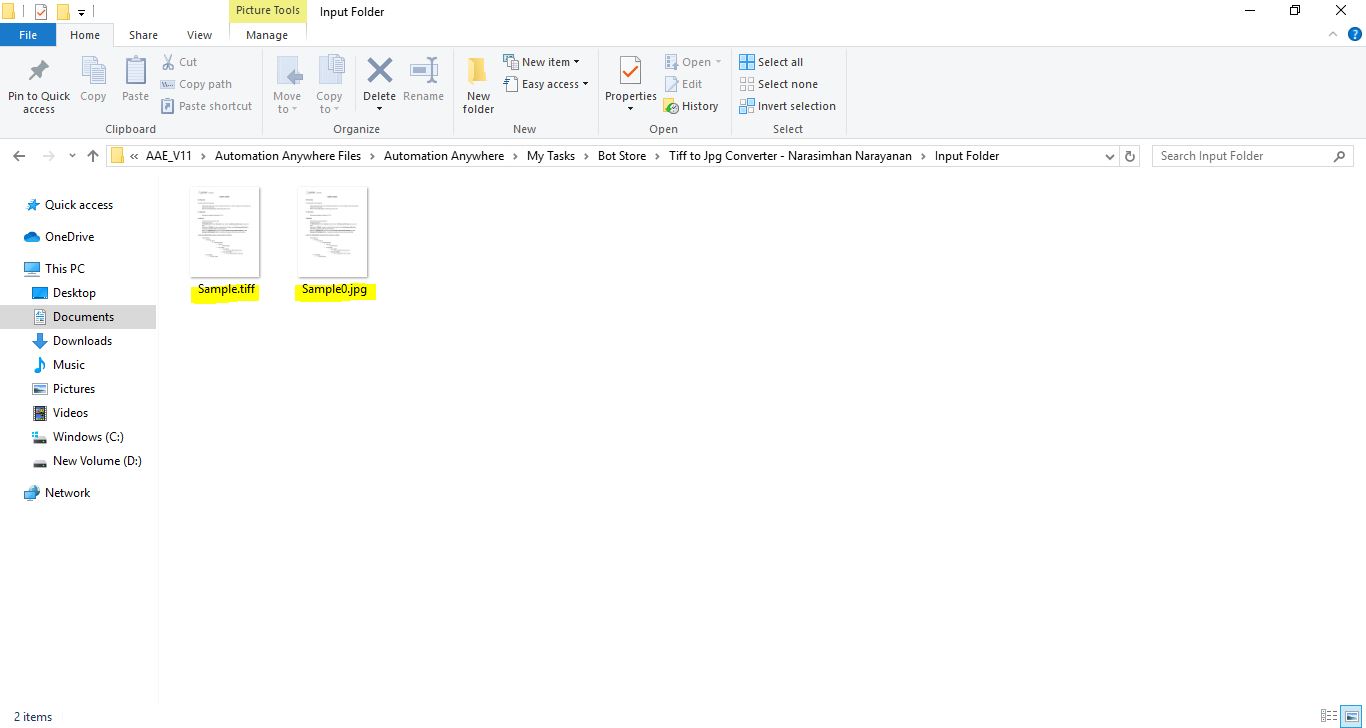Switch to large icons view in status bar
The width and height of the screenshot is (1366, 728).
pos(1350,716)
